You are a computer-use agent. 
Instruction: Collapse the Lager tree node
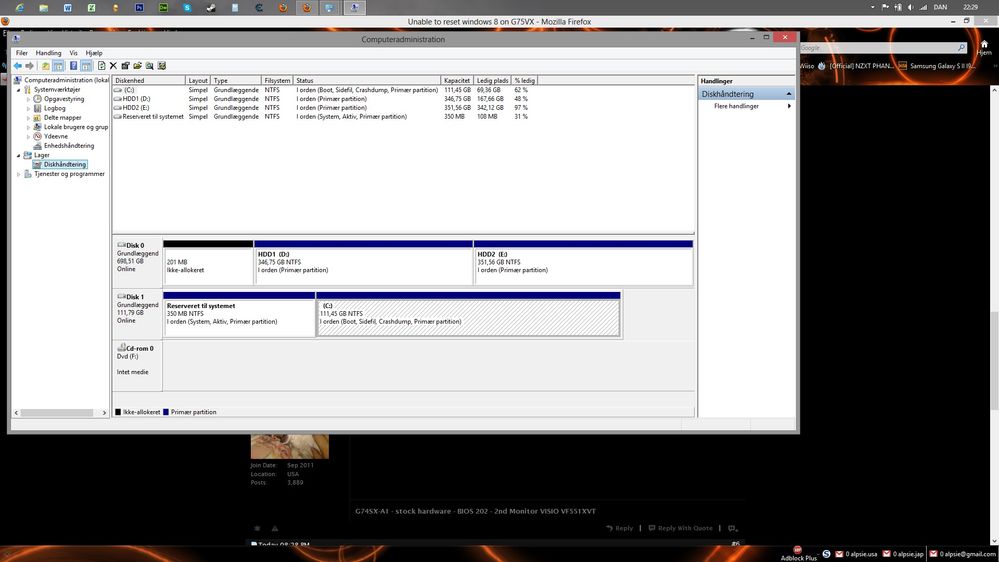[x=18, y=155]
